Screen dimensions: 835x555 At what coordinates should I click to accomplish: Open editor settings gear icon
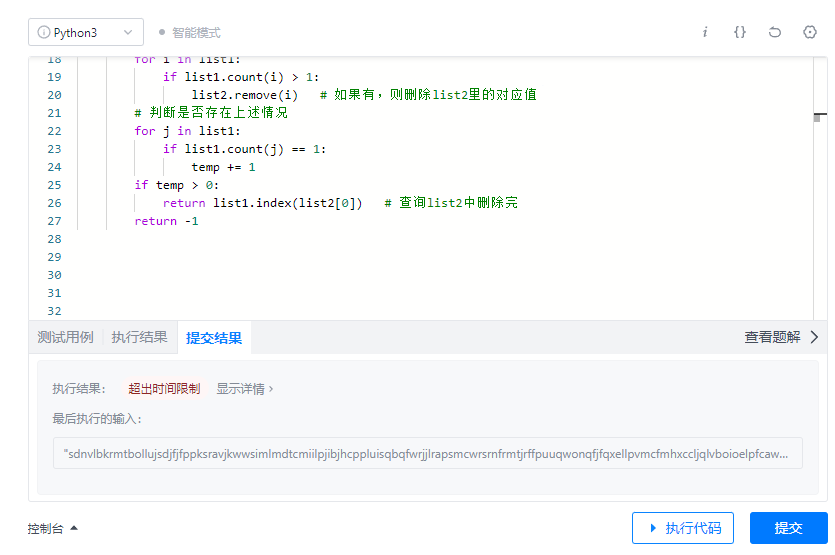809,32
